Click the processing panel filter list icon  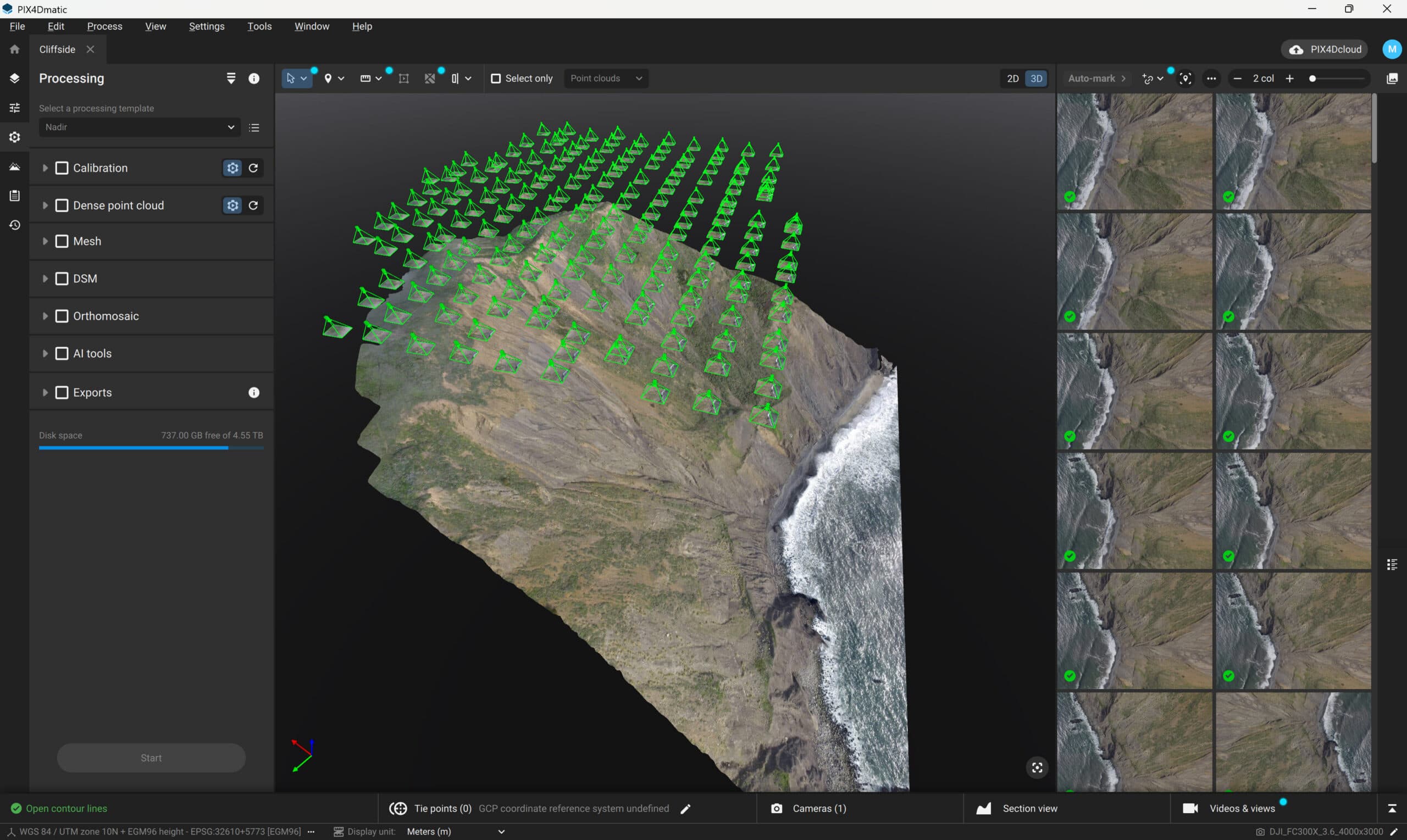tap(231, 78)
